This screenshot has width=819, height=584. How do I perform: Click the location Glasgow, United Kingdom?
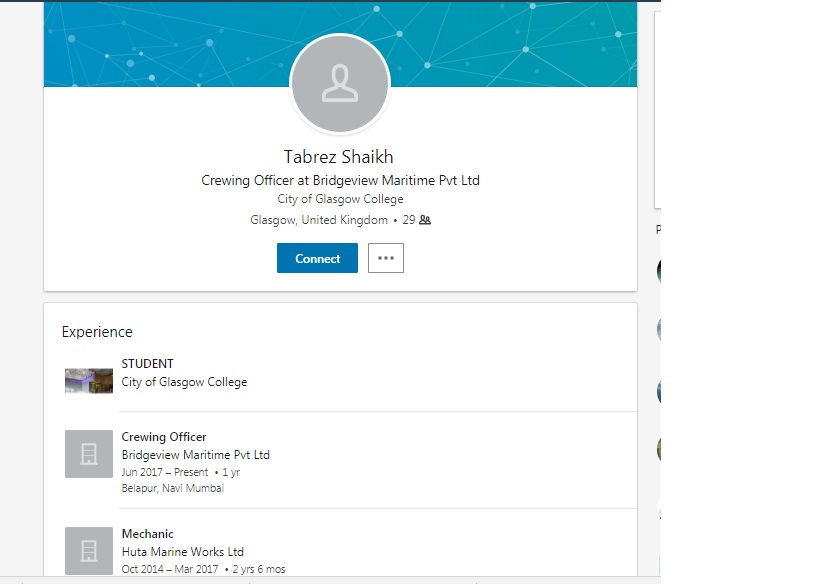pos(319,220)
